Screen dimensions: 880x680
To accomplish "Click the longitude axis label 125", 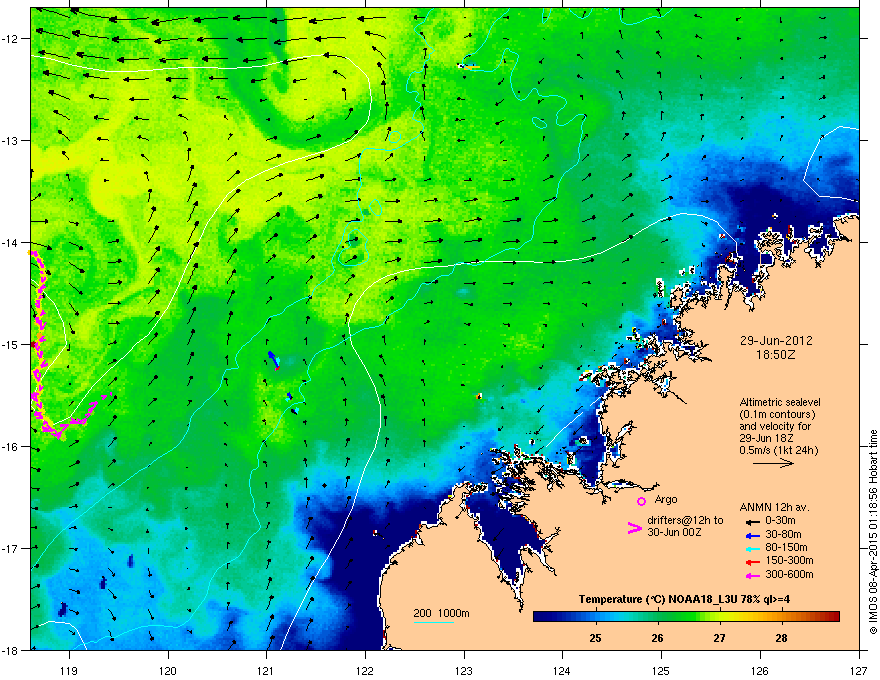I will (x=661, y=670).
